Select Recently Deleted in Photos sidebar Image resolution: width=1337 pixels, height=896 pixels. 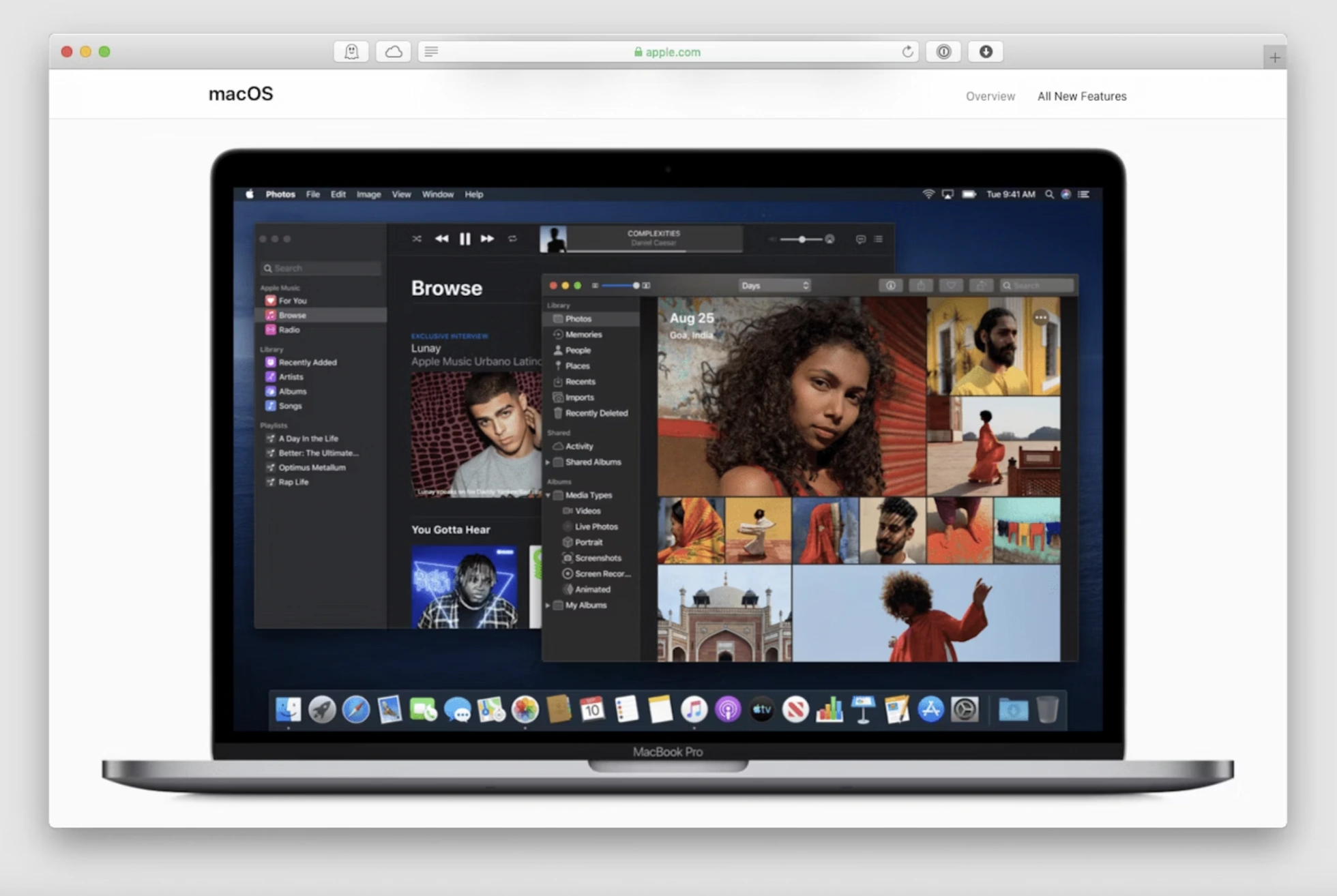pos(591,413)
